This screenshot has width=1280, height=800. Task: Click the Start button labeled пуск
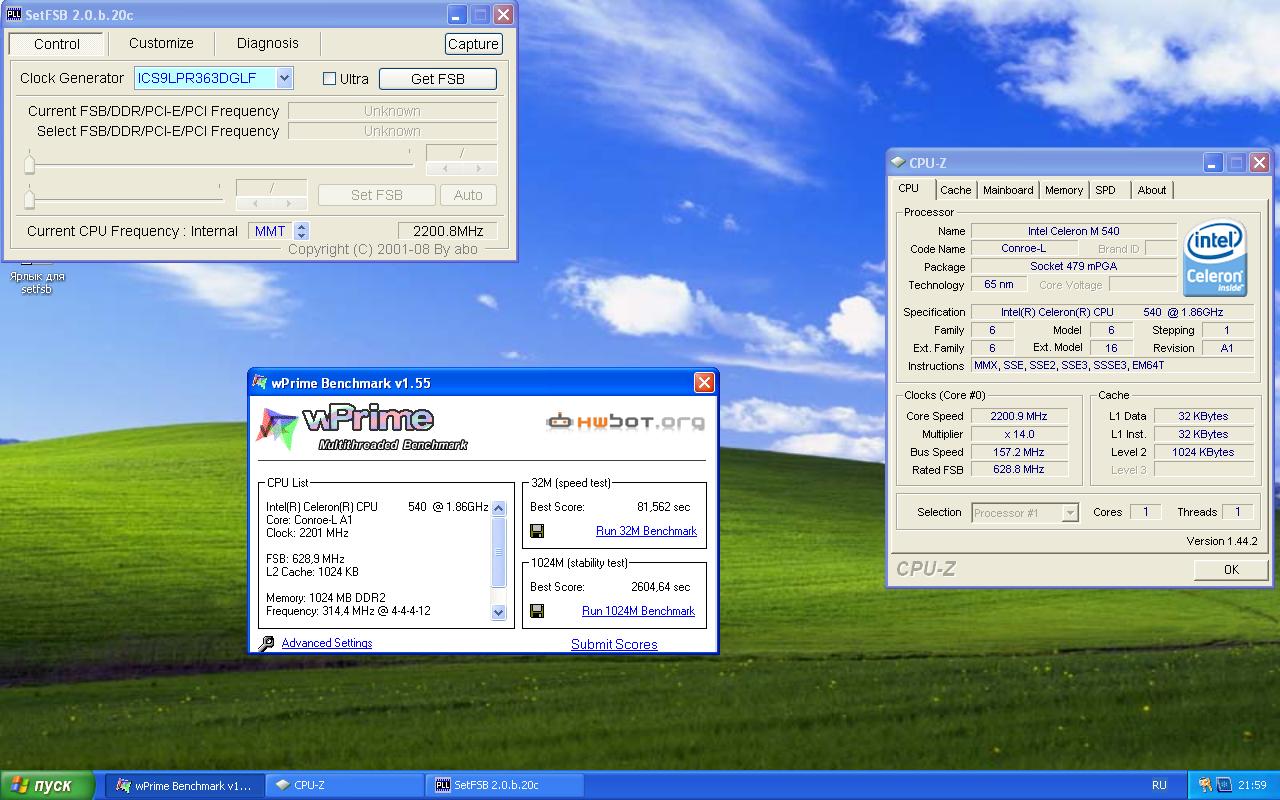coord(47,785)
